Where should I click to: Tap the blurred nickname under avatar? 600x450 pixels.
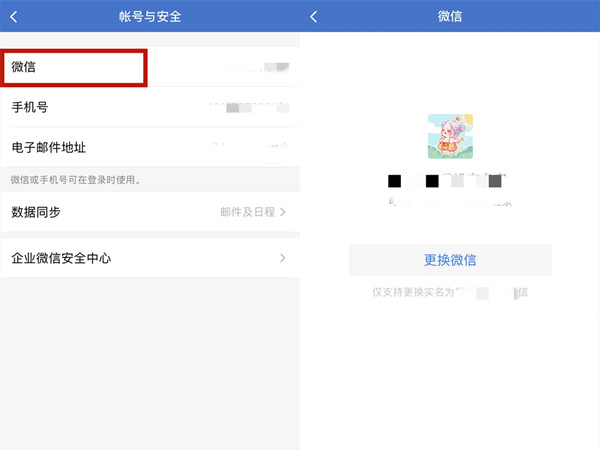point(449,181)
